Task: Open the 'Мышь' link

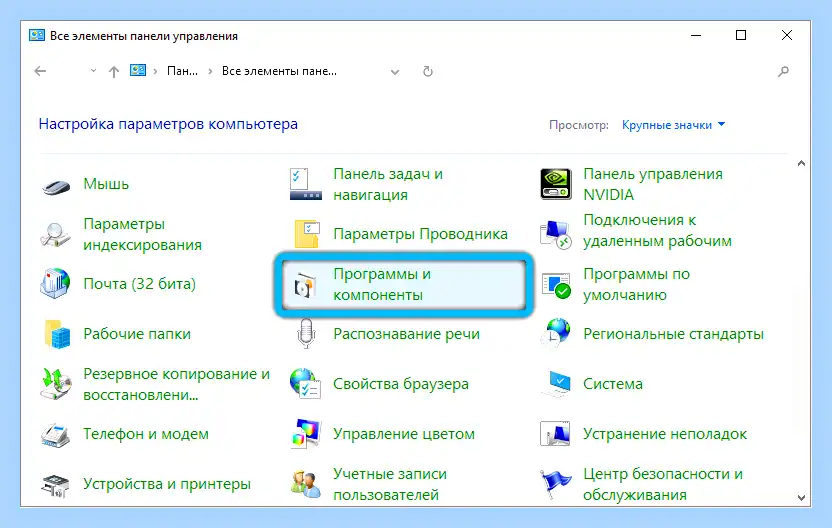Action: coord(106,184)
